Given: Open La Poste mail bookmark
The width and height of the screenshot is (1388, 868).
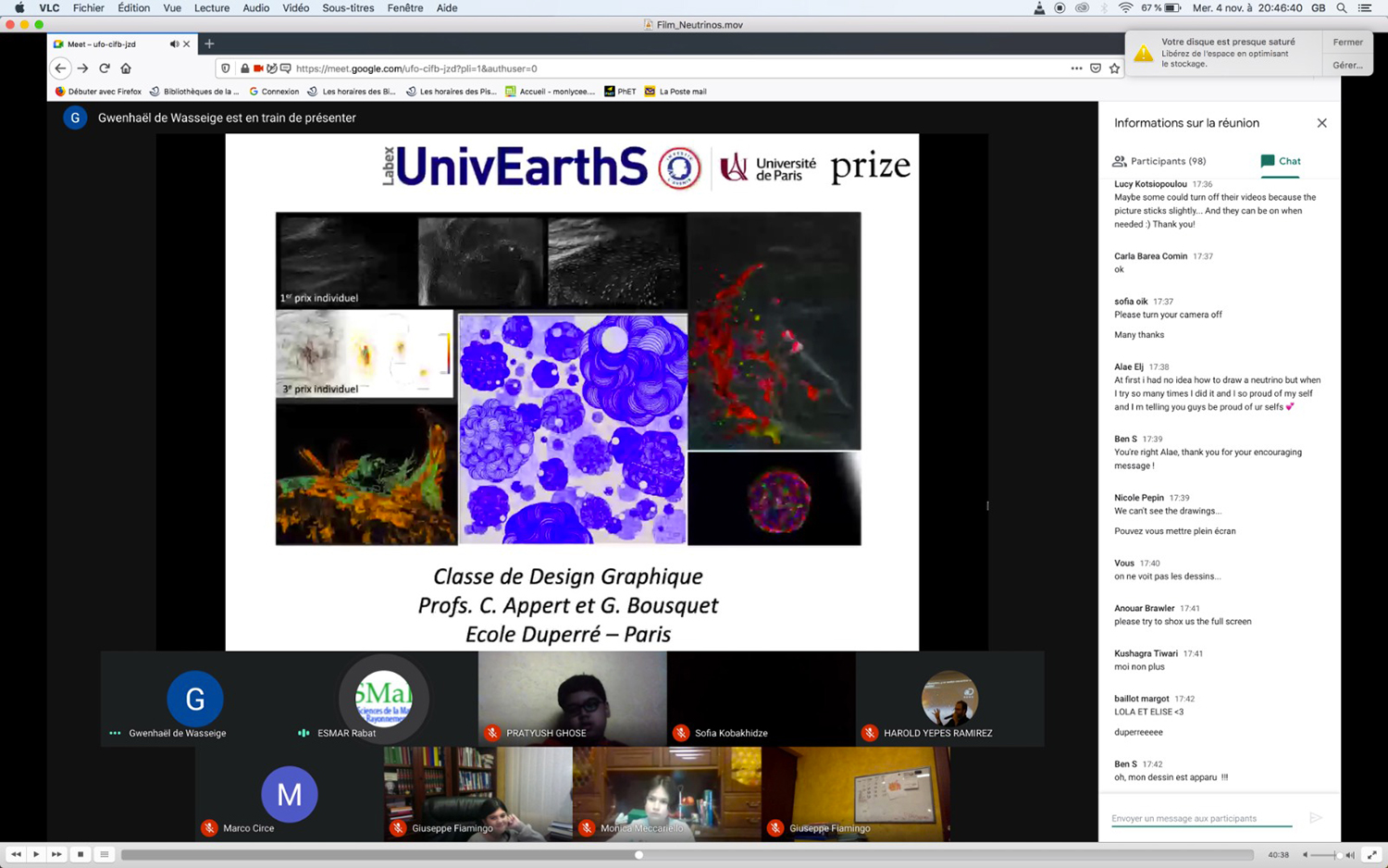Looking at the screenshot, I should (675, 92).
